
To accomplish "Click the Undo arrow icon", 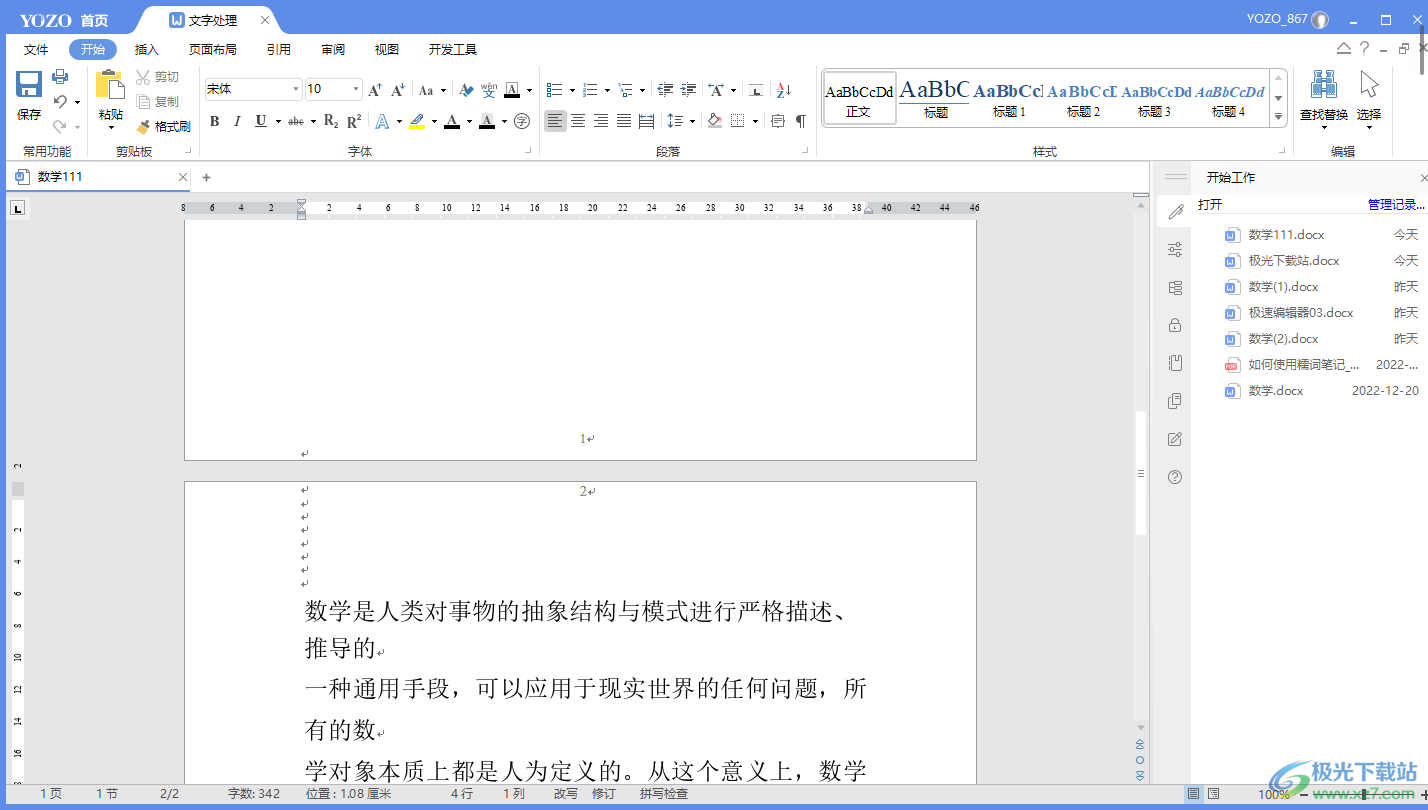I will pyautogui.click(x=60, y=102).
